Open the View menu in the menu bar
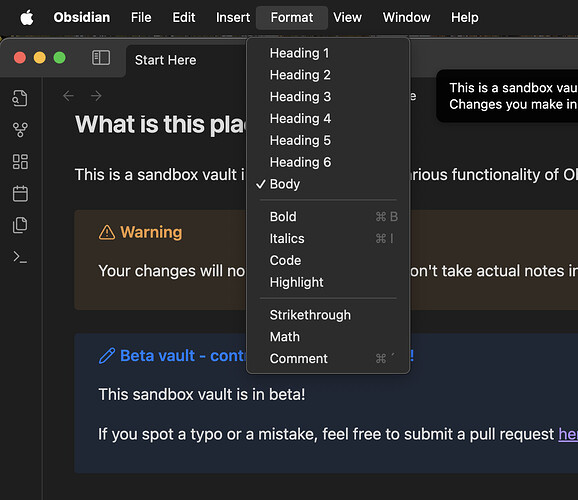This screenshot has height=500, width=578. pos(348,17)
